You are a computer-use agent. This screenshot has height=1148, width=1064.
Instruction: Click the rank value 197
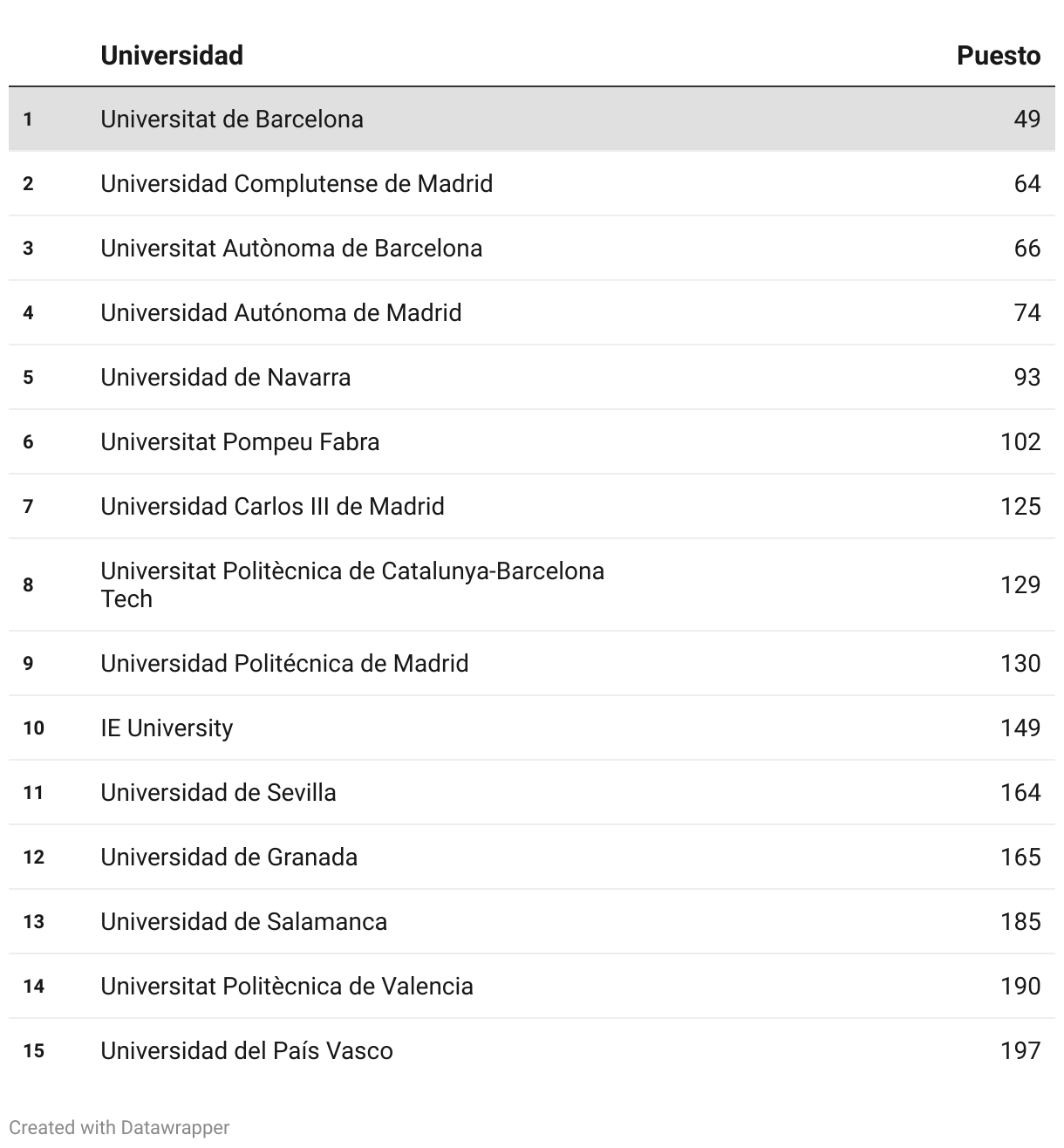(1020, 1051)
